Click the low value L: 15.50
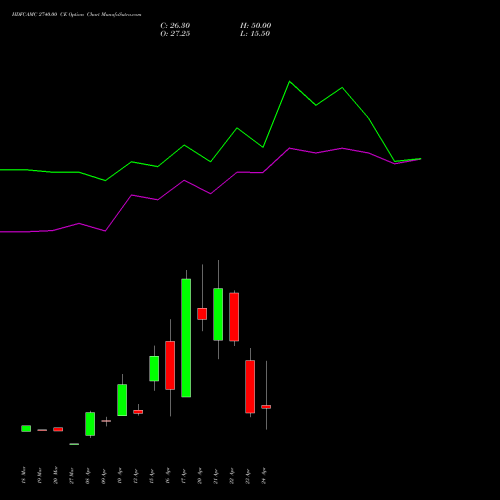Image resolution: width=500 pixels, height=500 pixels. coord(255,34)
